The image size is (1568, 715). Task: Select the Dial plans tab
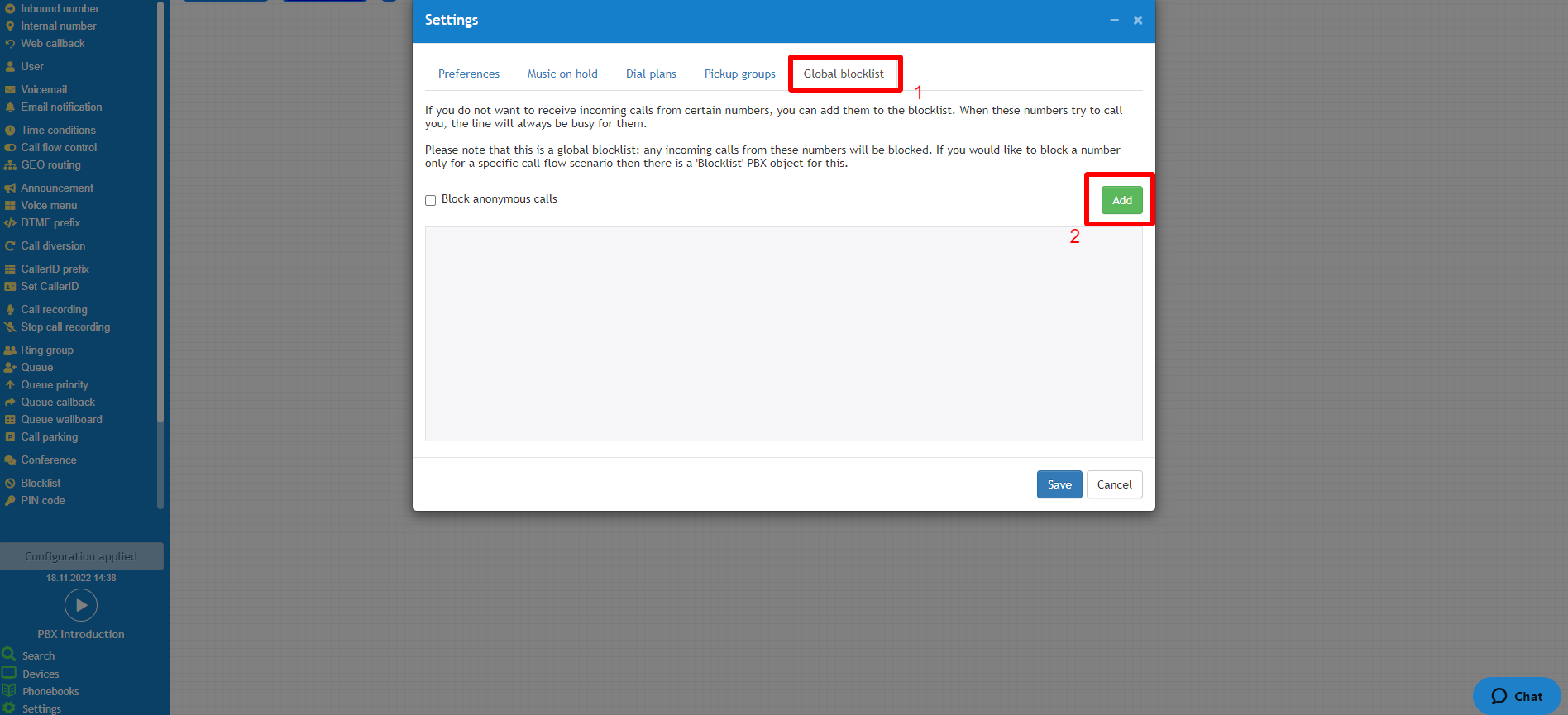pos(651,74)
